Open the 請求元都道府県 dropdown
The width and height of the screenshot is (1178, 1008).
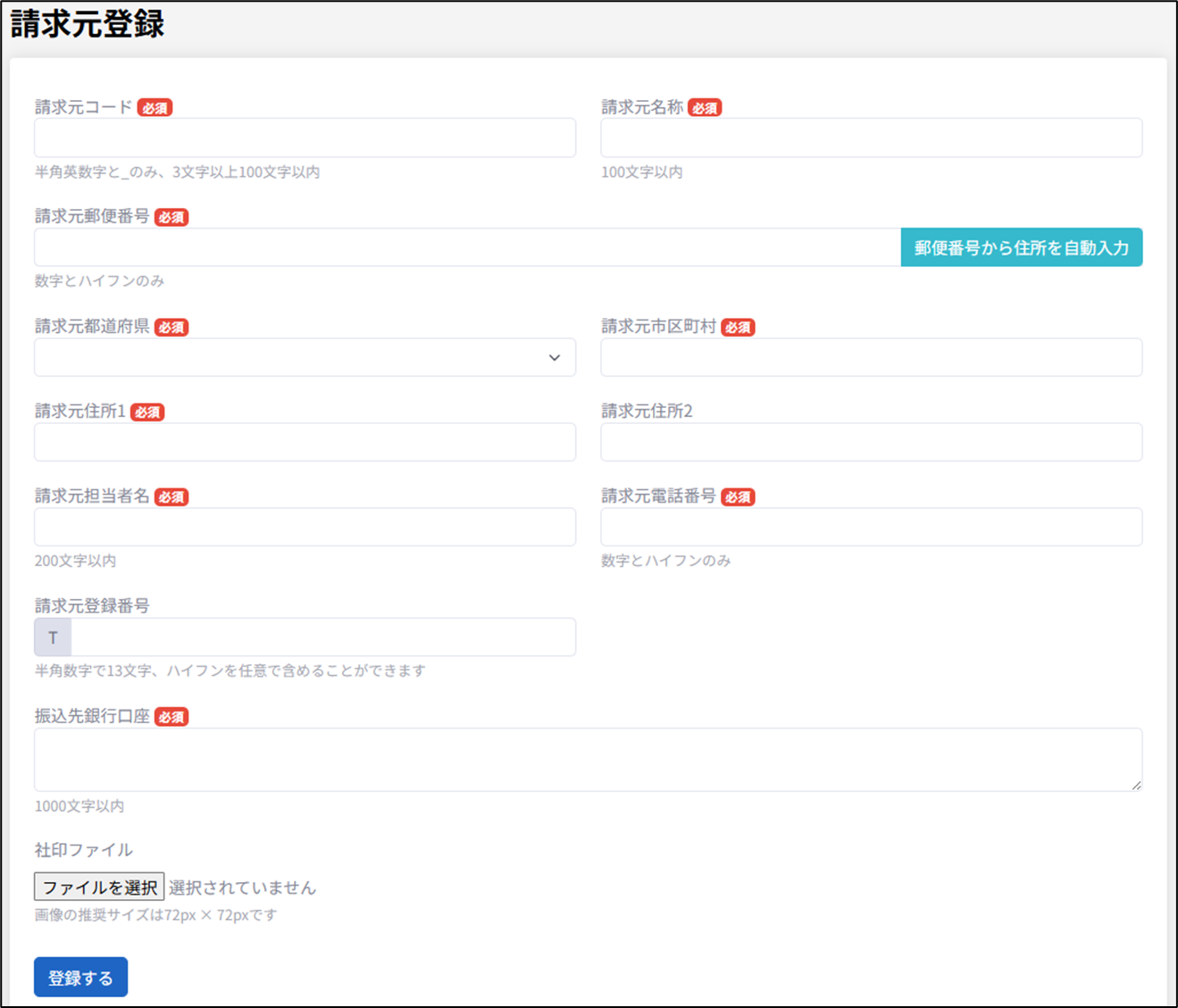click(x=305, y=357)
